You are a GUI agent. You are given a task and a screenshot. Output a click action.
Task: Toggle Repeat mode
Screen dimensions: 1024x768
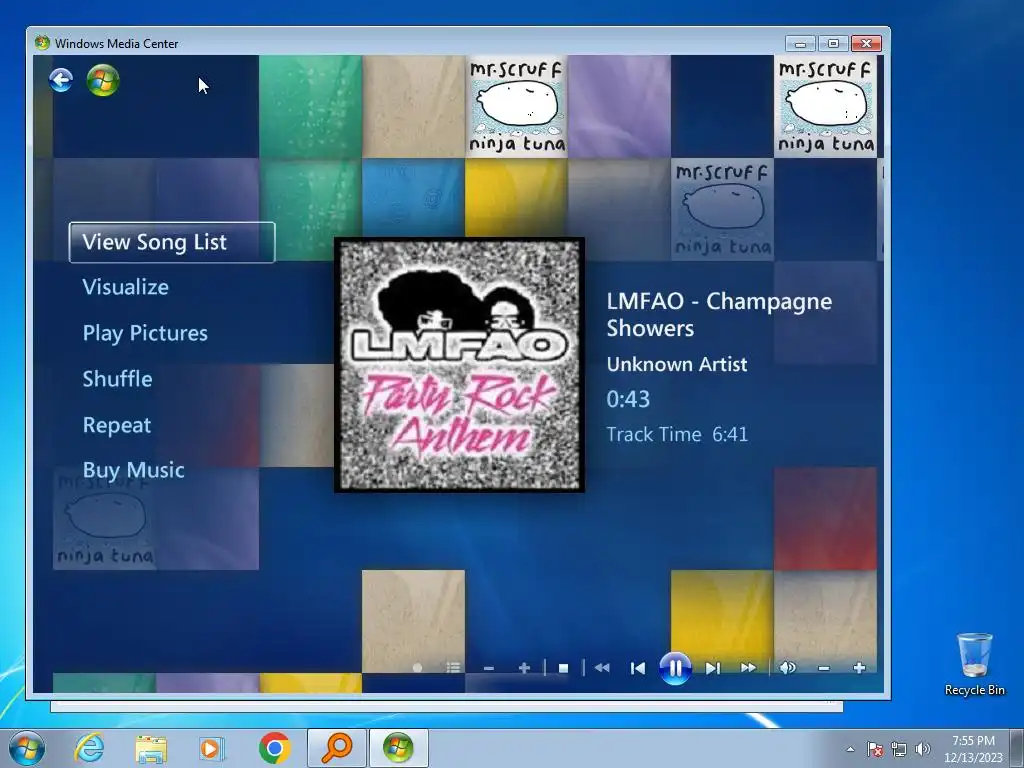117,425
